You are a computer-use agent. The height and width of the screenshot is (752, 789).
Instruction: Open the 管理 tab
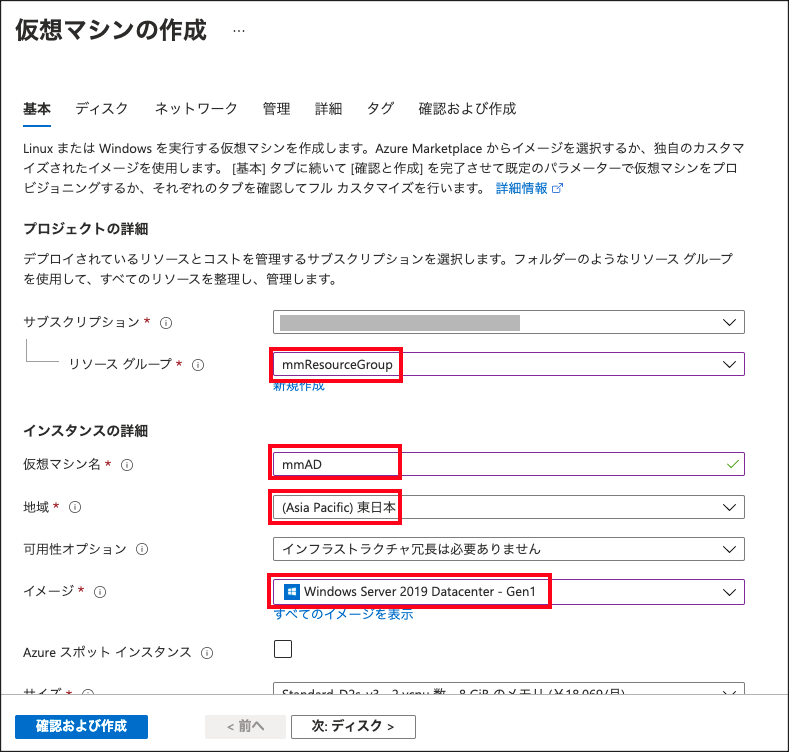(276, 109)
